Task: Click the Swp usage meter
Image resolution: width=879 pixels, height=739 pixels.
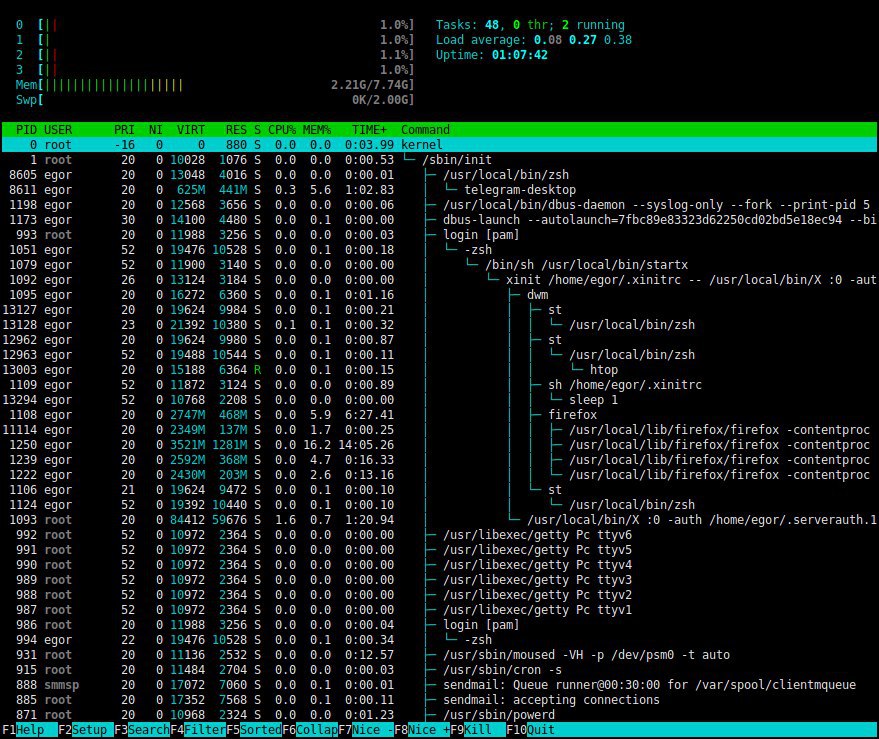Action: pyautogui.click(x=215, y=100)
